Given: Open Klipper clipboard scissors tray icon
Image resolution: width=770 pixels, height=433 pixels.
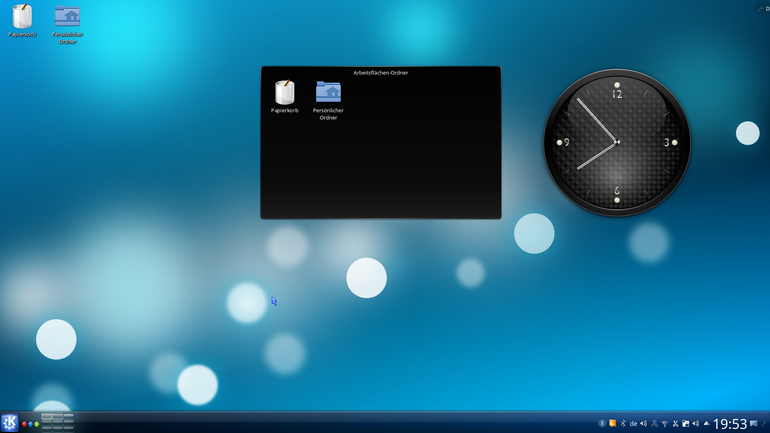Looking at the screenshot, I should [x=675, y=424].
